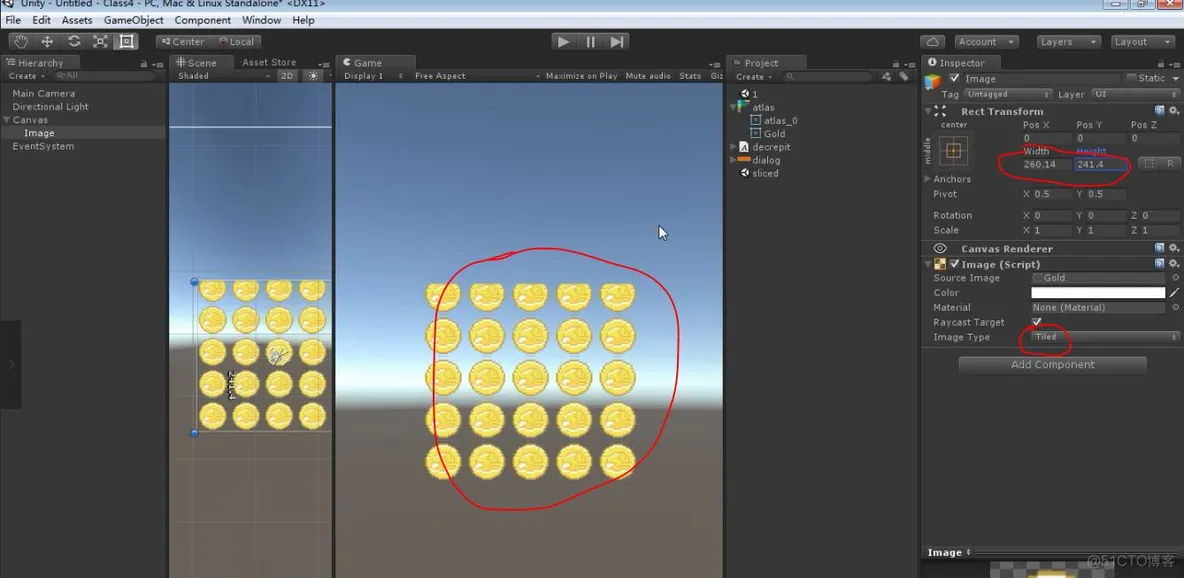Toggle pivot Center button
Screen dimensions: 1184x578
(x=183, y=42)
